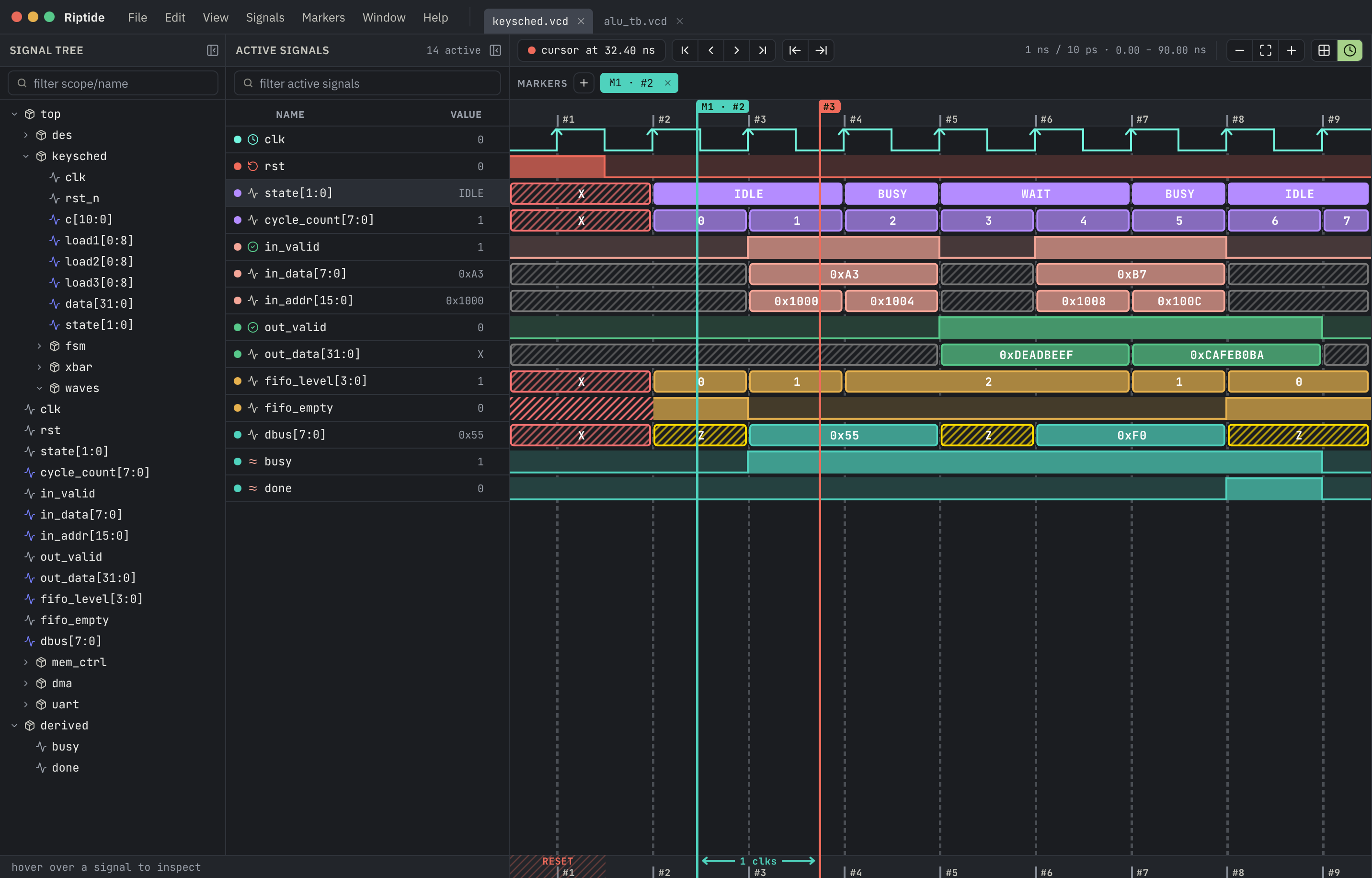Close the keysched.vcd tab
This screenshot has width=1372, height=878.
coord(581,21)
